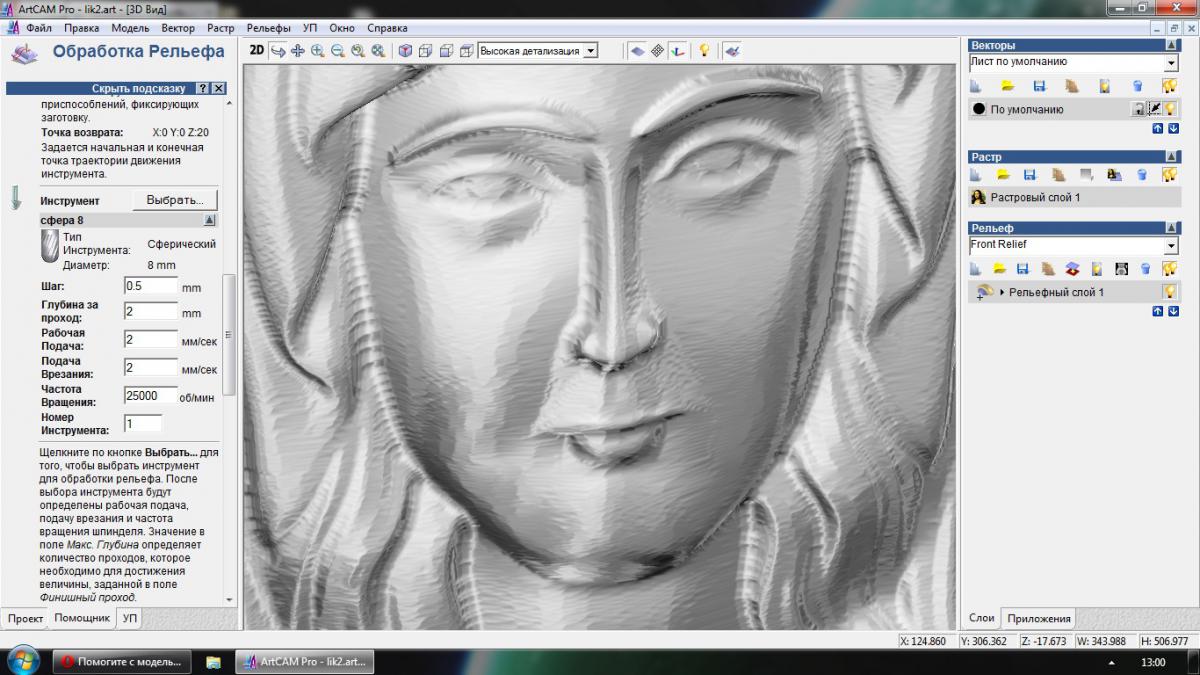Click the Частота Вращения spindle speed field
Screen dimensions: 1200x675
[x=150, y=395]
